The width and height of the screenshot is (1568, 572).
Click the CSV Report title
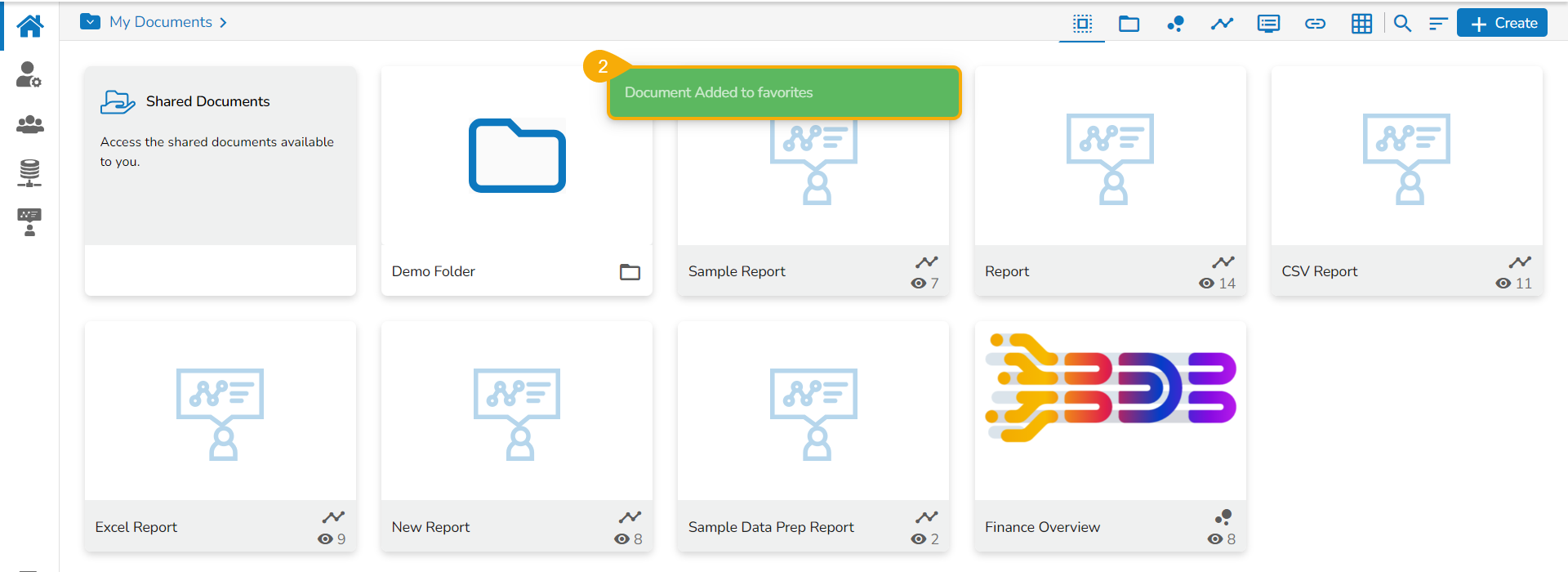click(x=1319, y=271)
